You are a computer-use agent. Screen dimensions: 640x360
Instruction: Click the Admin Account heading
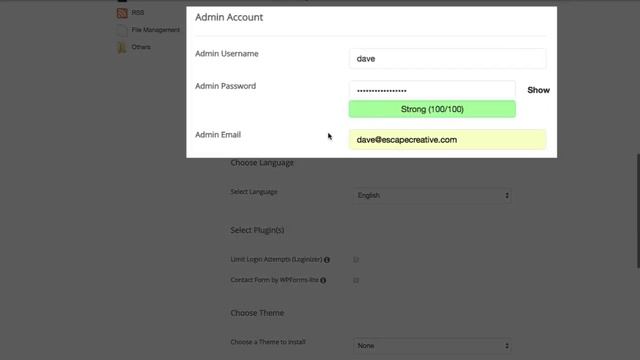[x=229, y=17]
